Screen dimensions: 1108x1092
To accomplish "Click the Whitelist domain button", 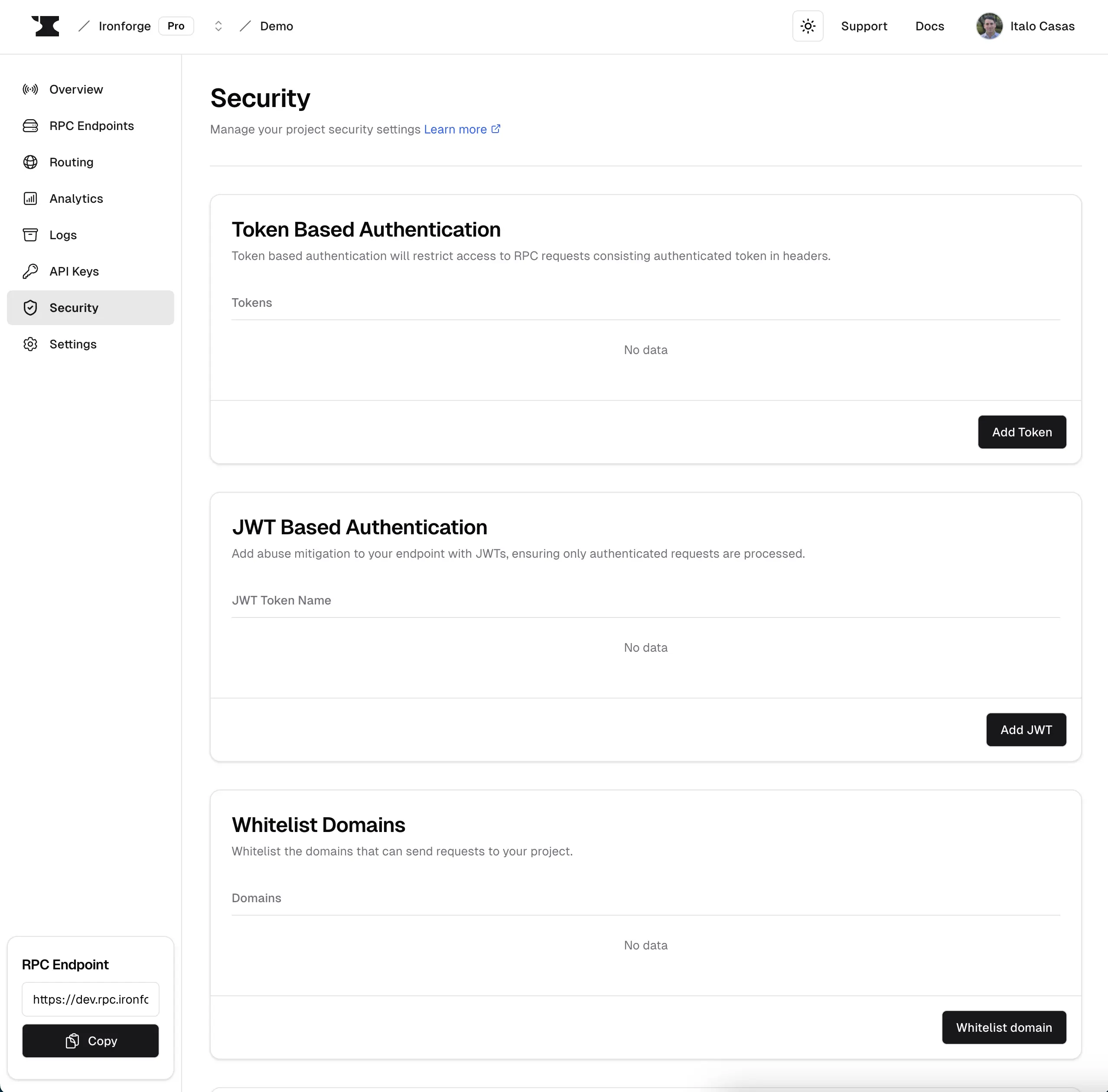I will click(x=1004, y=1028).
